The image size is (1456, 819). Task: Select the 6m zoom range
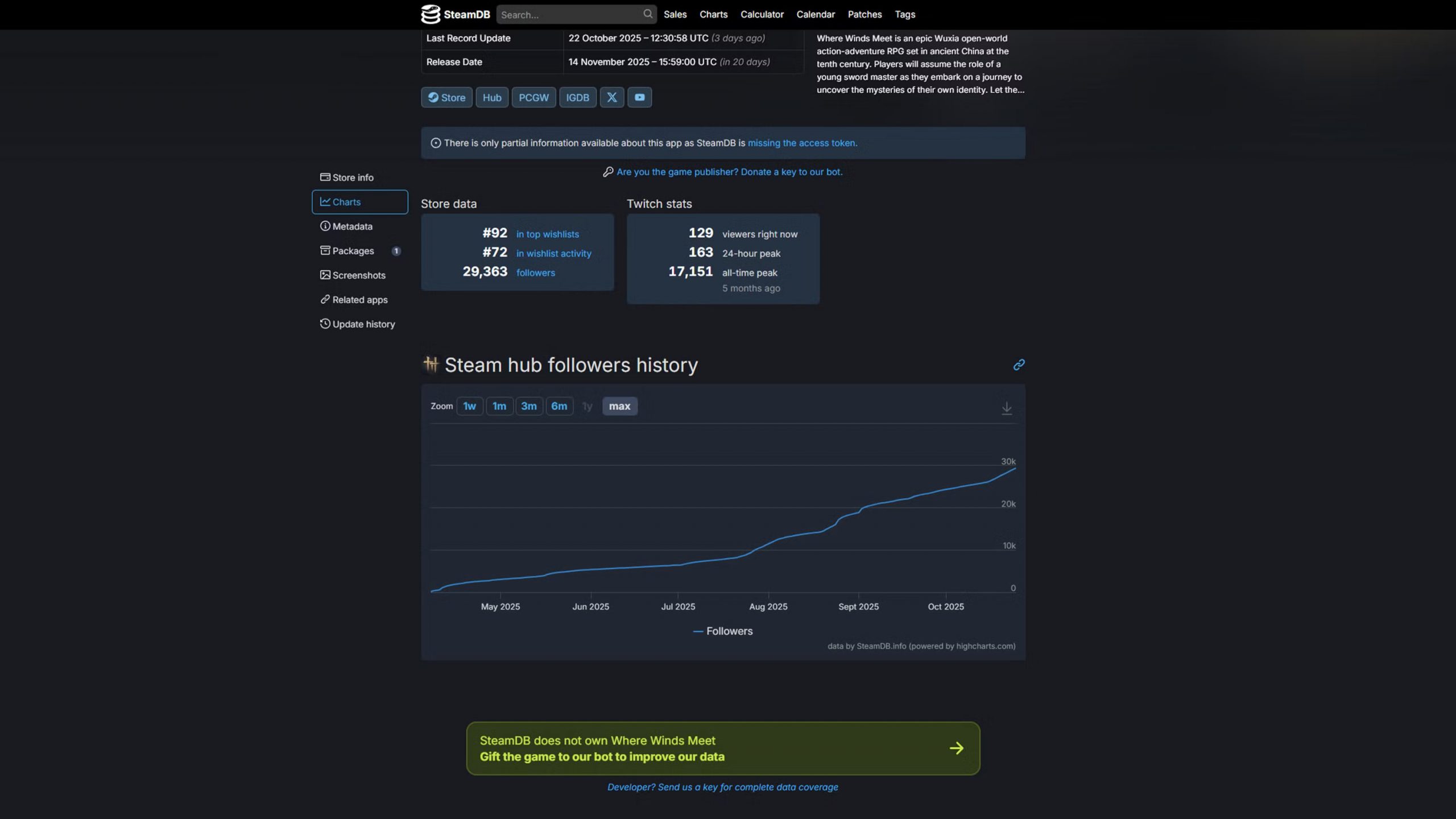[x=559, y=406]
